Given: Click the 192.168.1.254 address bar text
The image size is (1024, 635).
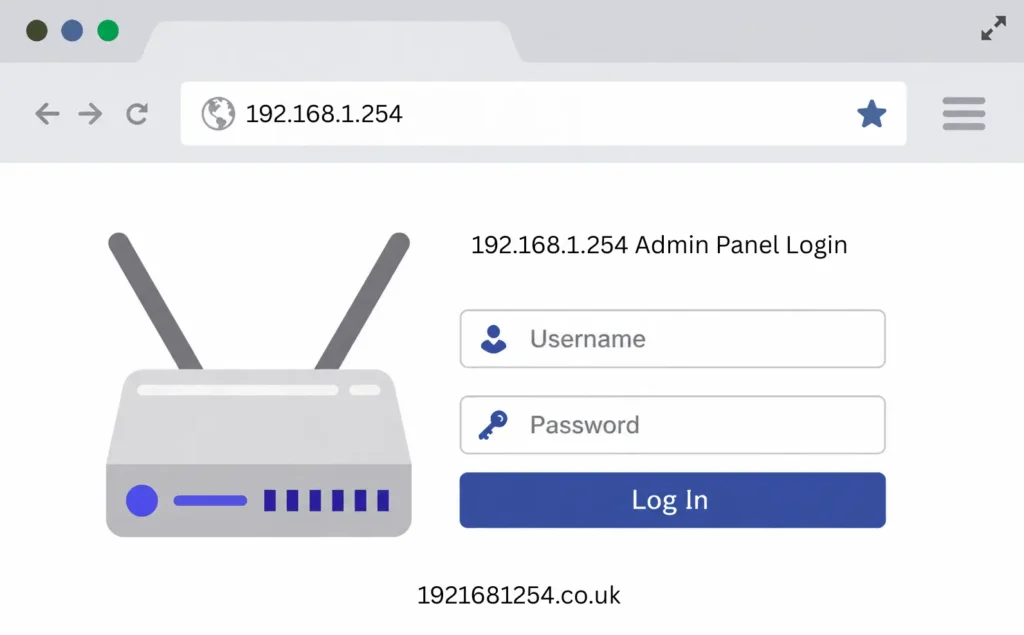Looking at the screenshot, I should pos(324,114).
